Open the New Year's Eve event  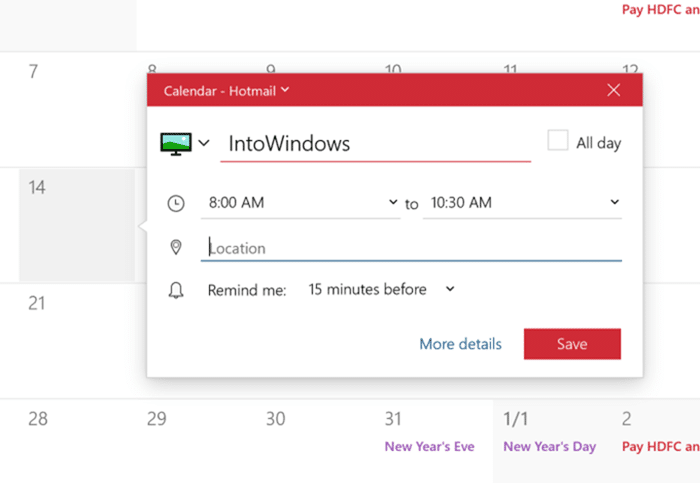pos(429,446)
